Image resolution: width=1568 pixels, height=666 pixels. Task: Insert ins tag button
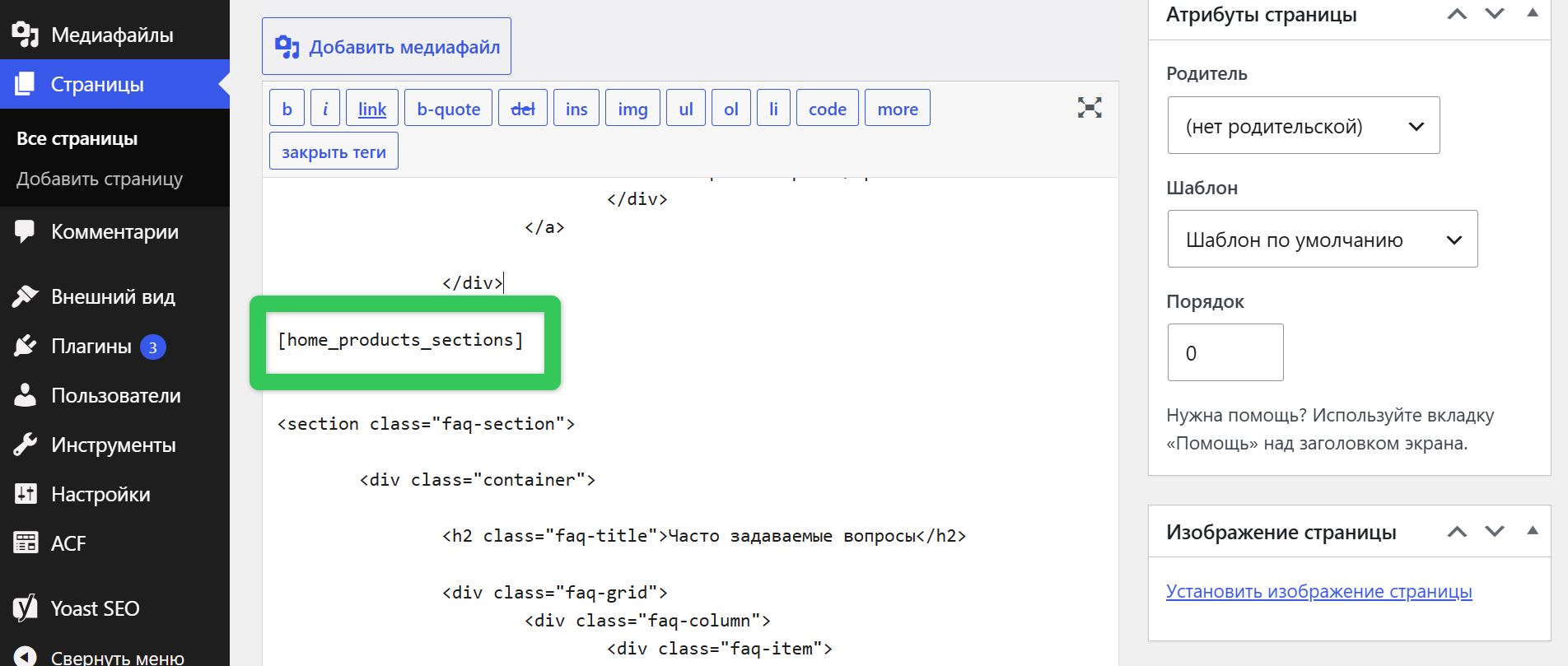point(576,108)
